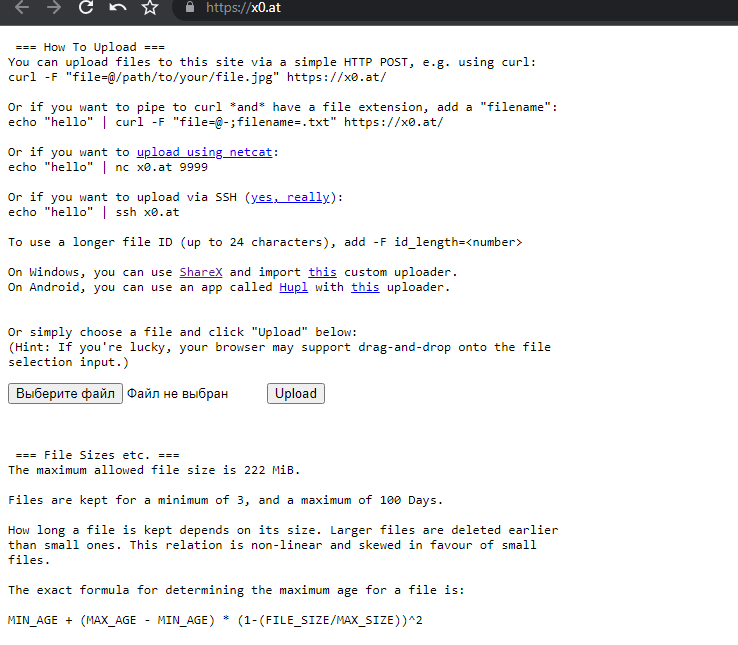Click the padlock site security icon
The height and width of the screenshot is (645, 738).
click(x=188, y=8)
